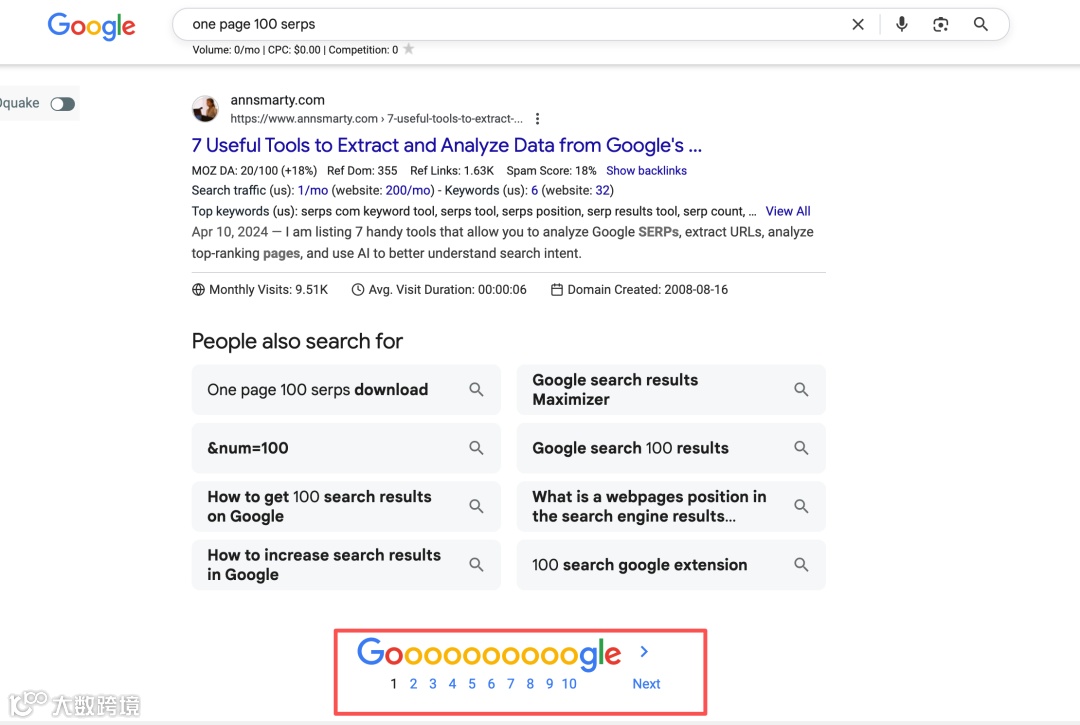This screenshot has width=1080, height=725.
Task: Click the Google logo
Action: click(x=92, y=27)
